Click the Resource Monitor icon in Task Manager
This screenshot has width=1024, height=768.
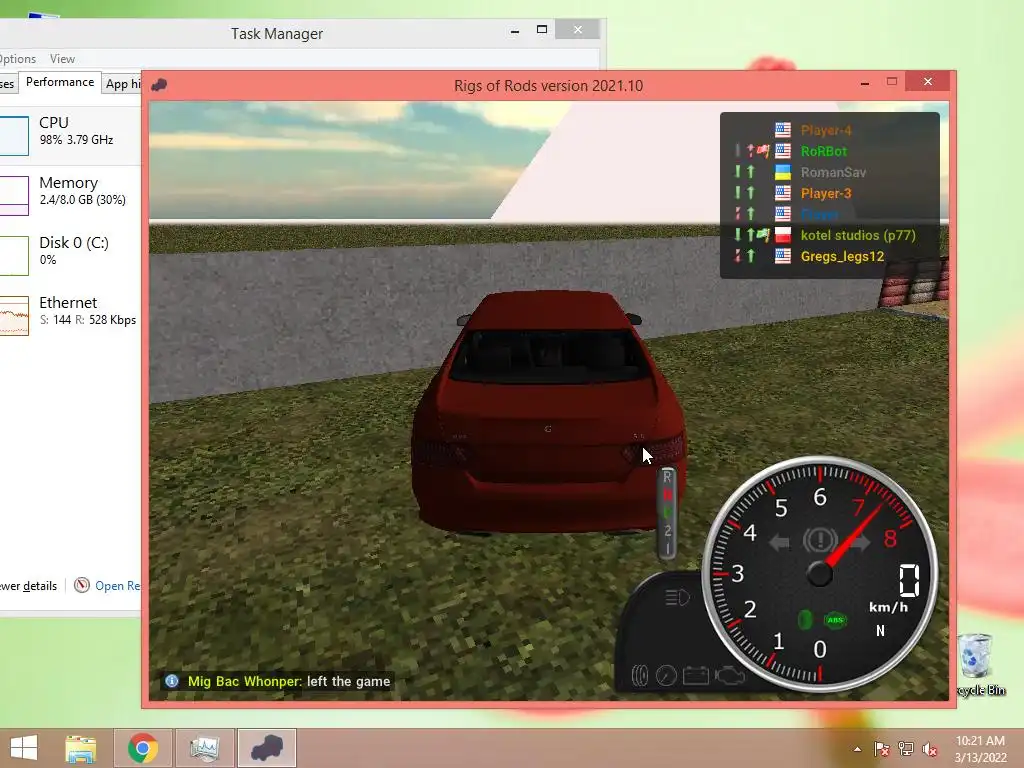[82, 585]
